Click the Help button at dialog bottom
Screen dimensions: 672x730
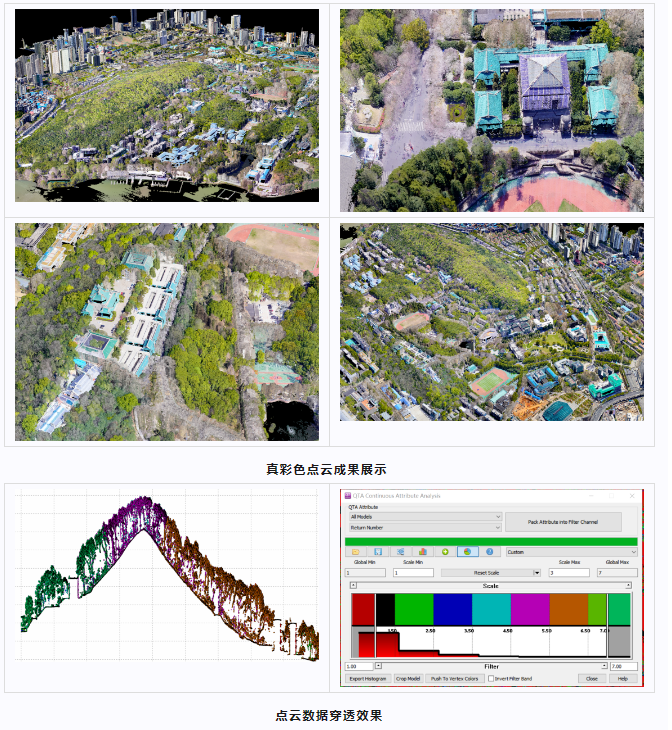(623, 679)
